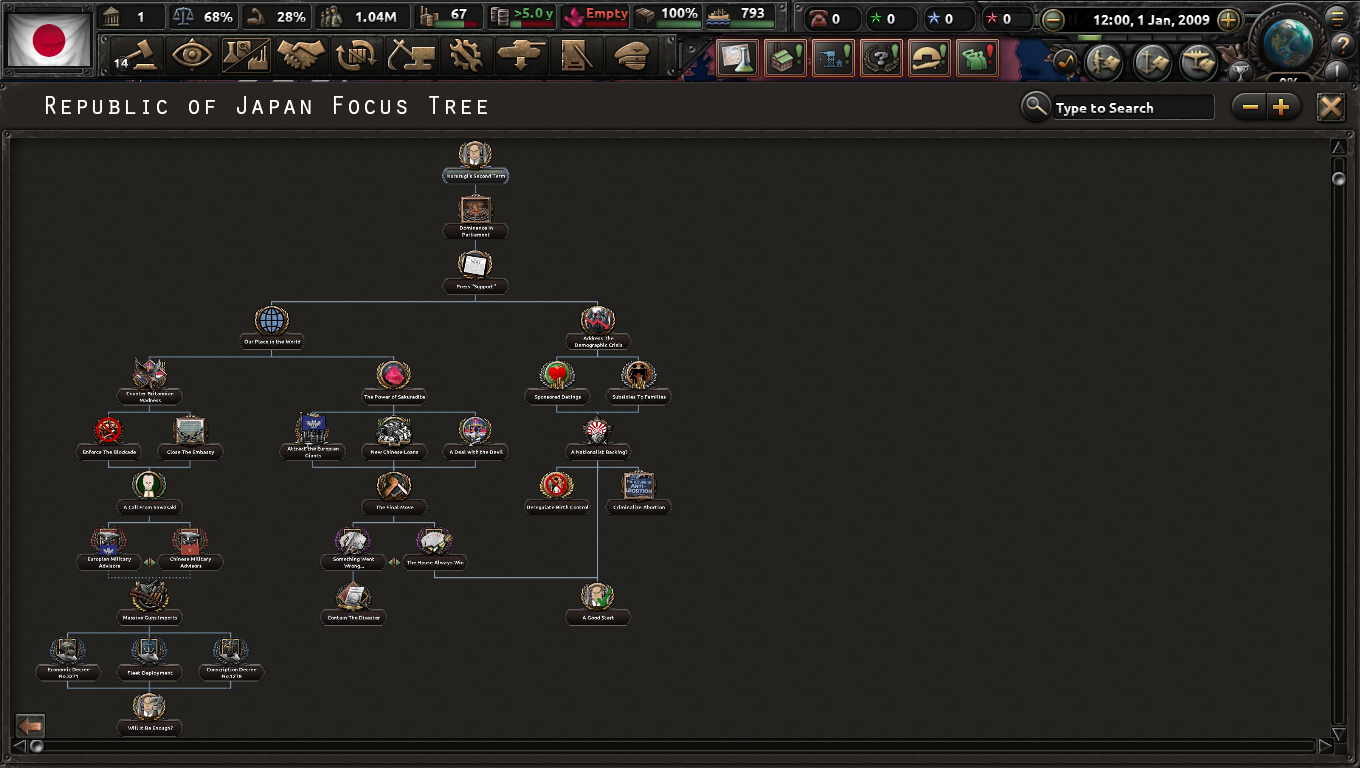Open the Officer Corps cap menu
Image resolution: width=1360 pixels, height=768 pixels.
[x=630, y=55]
